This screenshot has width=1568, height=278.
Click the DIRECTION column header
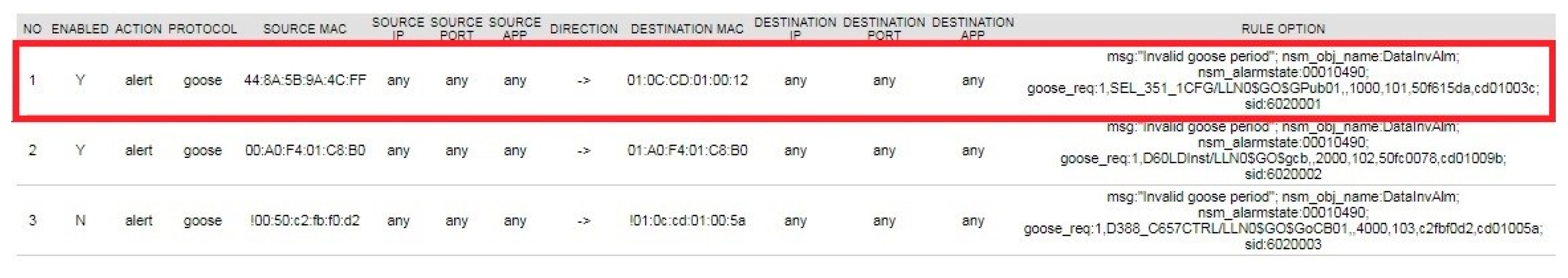pos(583,29)
